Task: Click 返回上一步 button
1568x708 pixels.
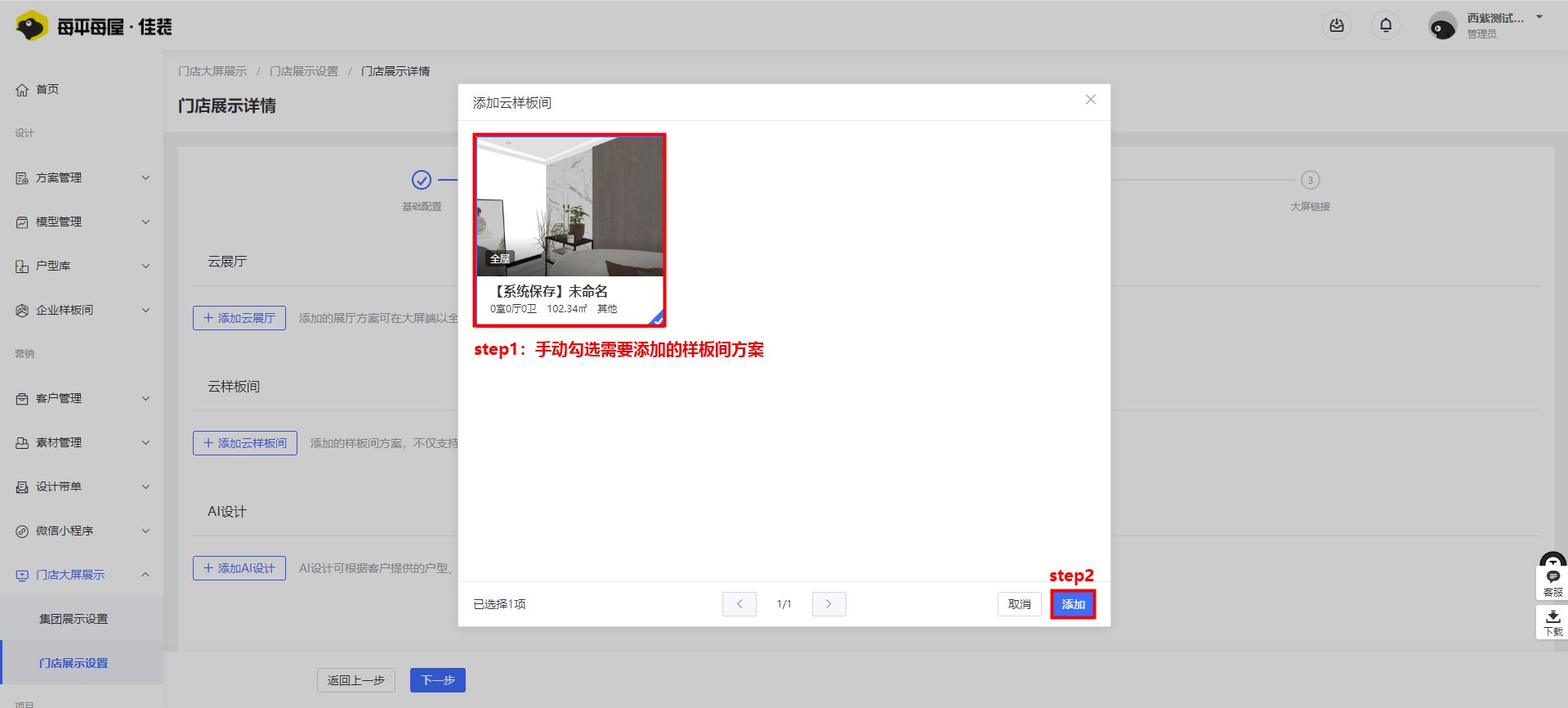Action: click(356, 680)
